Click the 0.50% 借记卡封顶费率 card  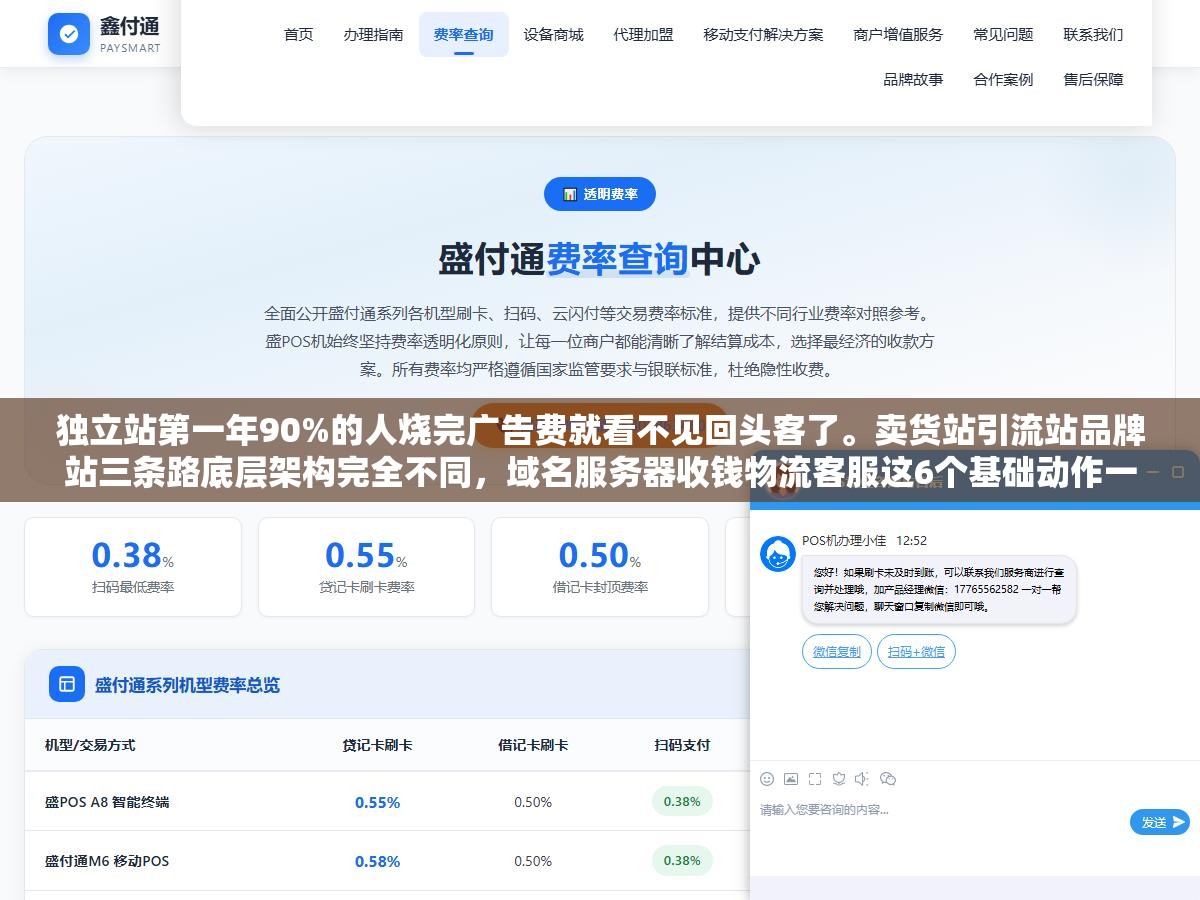600,566
